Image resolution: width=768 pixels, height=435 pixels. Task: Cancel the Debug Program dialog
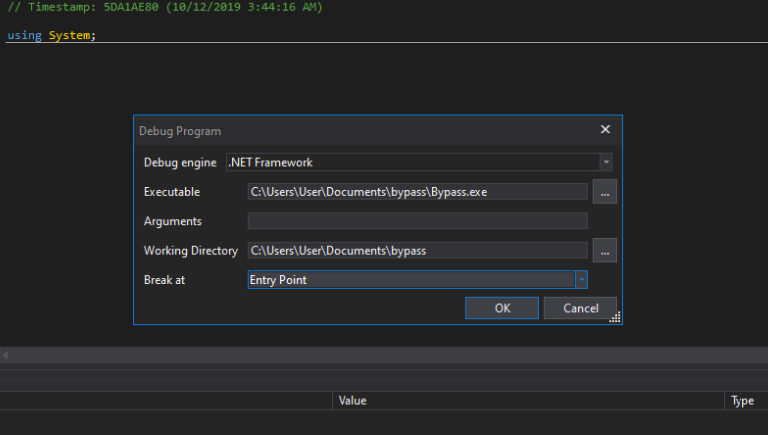pos(580,308)
